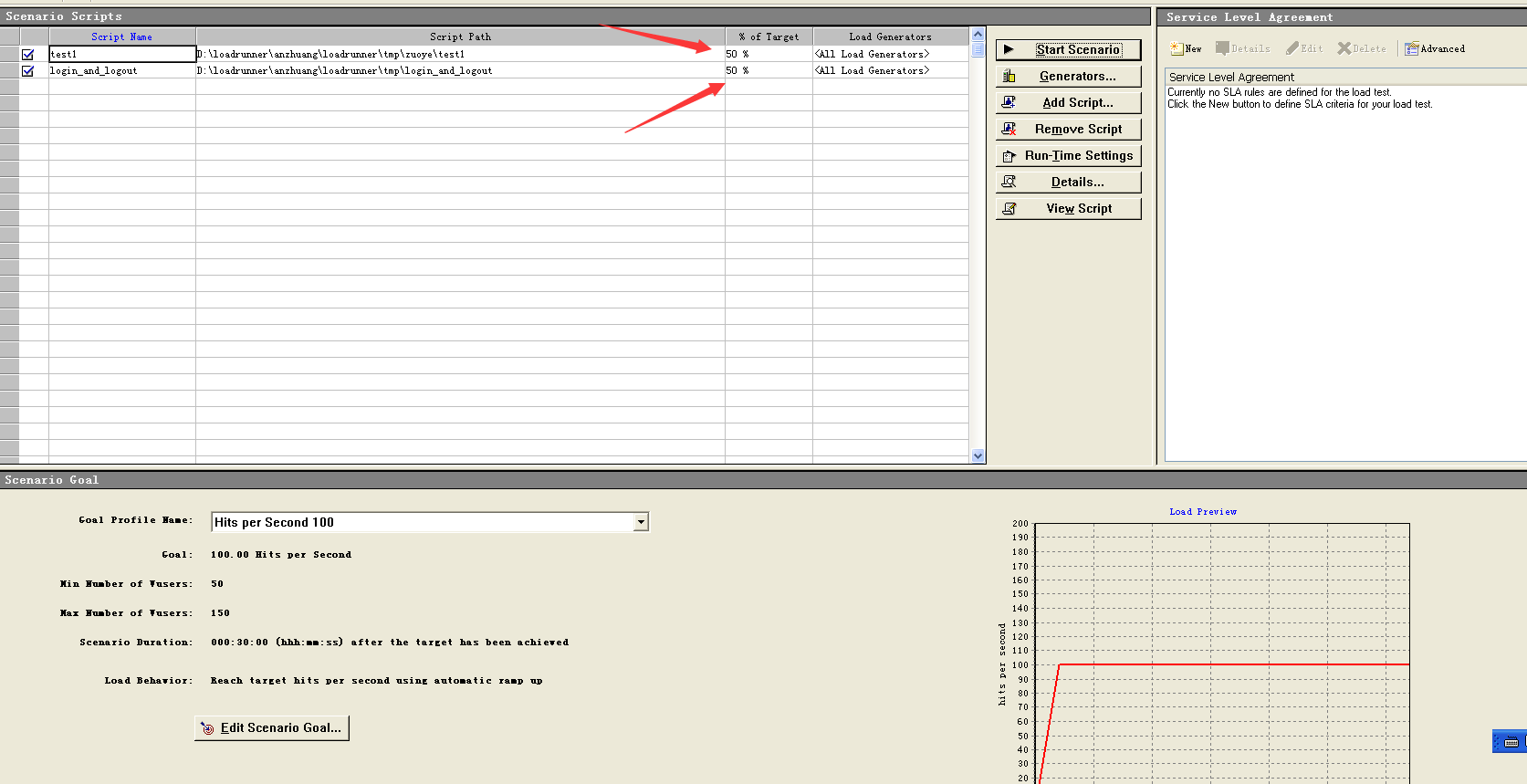Click the Load Generators column header

coord(890,37)
